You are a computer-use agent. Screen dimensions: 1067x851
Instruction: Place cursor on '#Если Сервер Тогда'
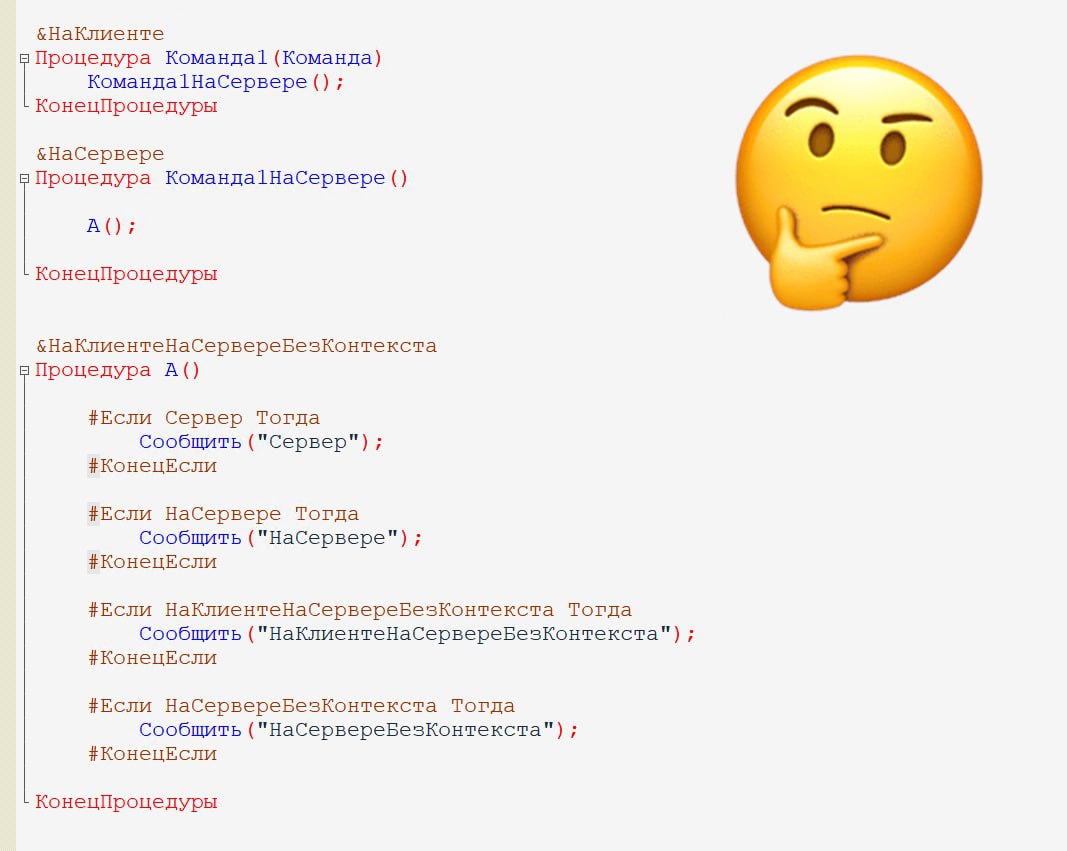(x=203, y=418)
